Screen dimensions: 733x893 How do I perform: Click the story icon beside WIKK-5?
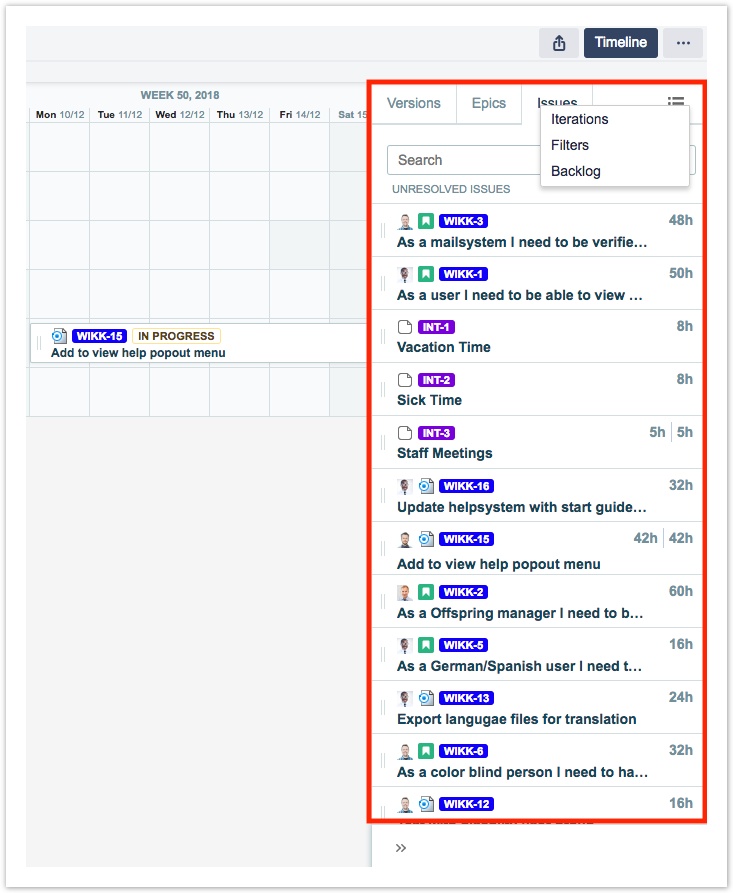pos(425,645)
